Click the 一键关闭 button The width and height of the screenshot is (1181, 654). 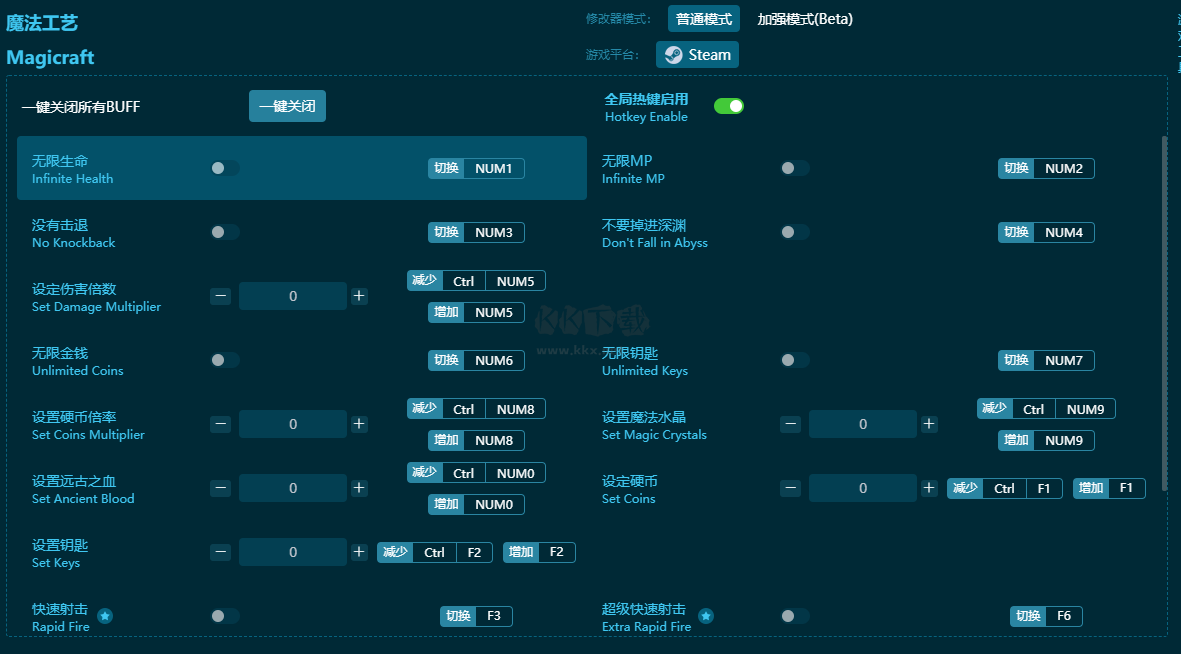pyautogui.click(x=288, y=106)
